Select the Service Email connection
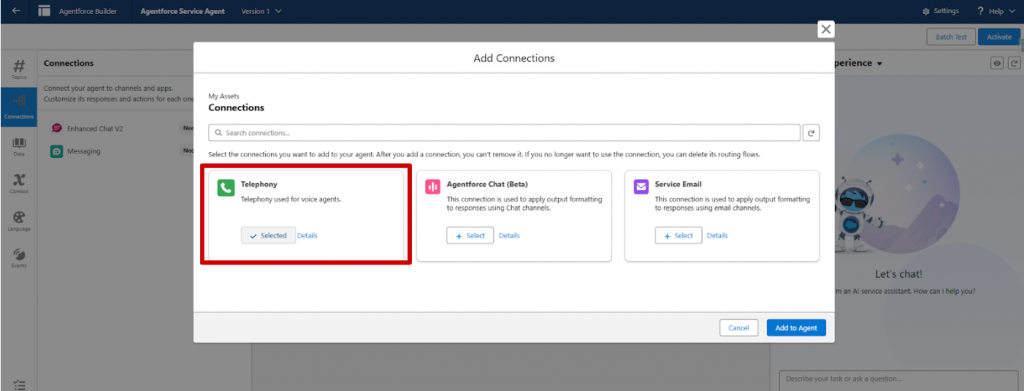This screenshot has height=391, width=1024. point(679,236)
